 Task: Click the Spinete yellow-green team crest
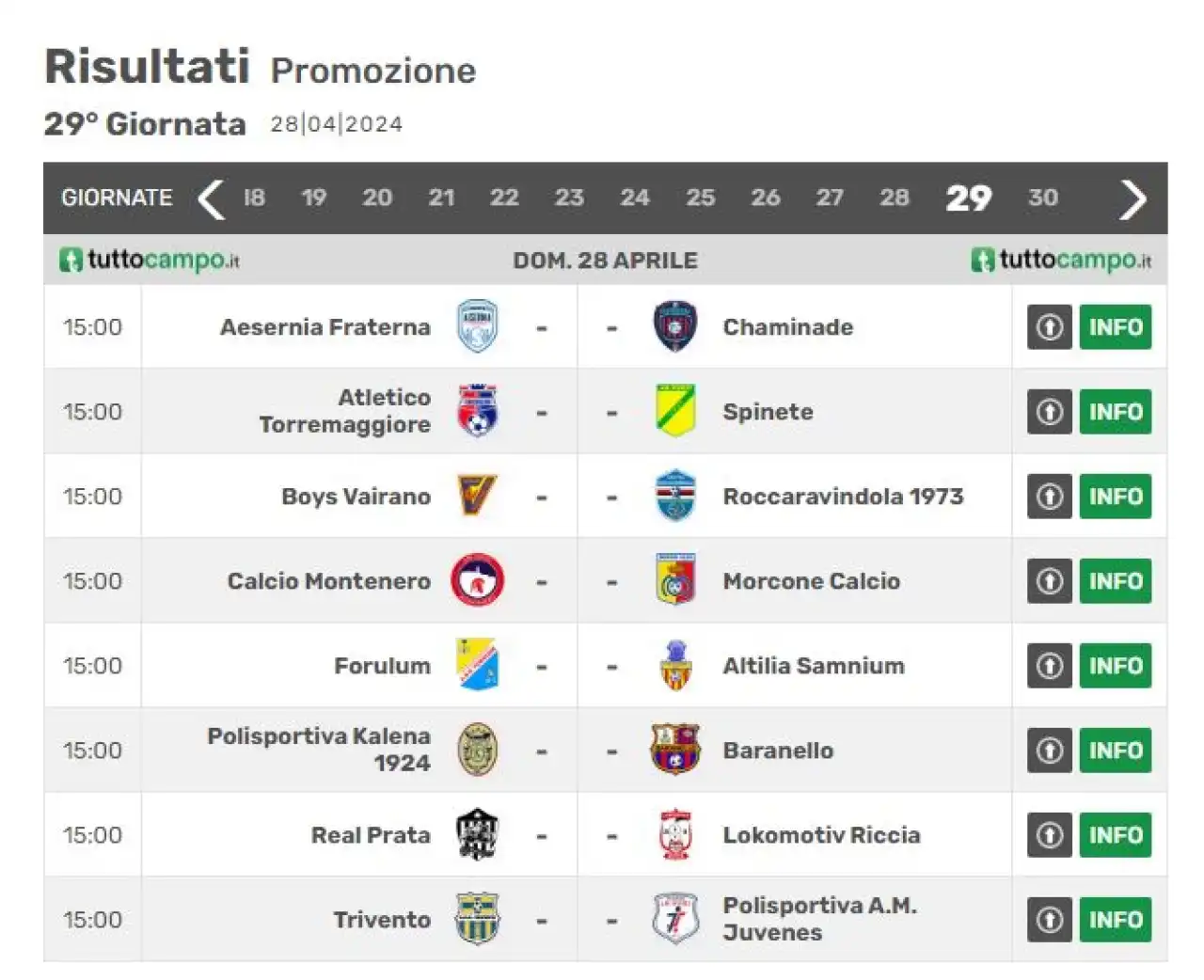[x=674, y=411]
